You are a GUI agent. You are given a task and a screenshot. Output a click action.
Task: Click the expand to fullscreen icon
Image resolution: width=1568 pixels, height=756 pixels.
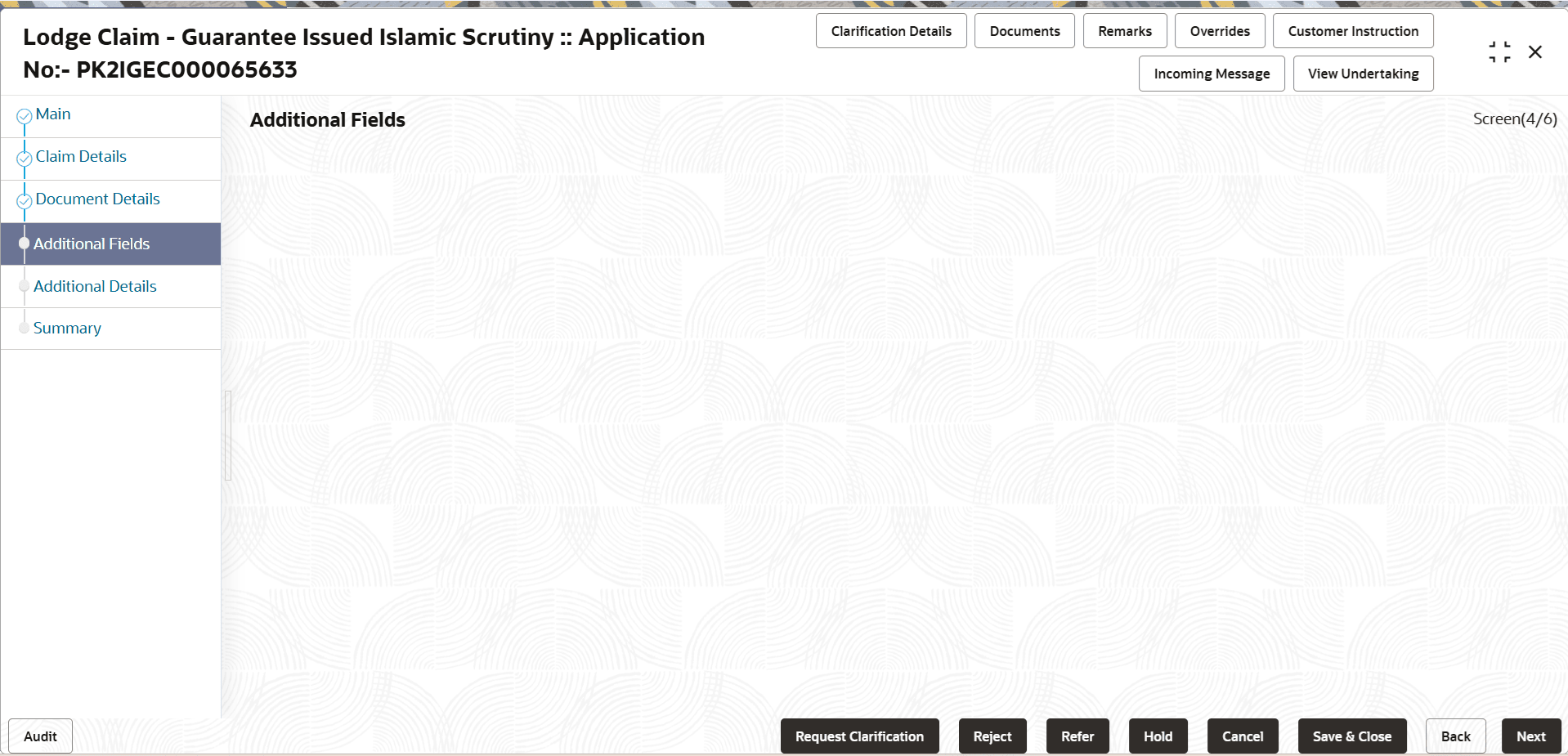pos(1499,51)
